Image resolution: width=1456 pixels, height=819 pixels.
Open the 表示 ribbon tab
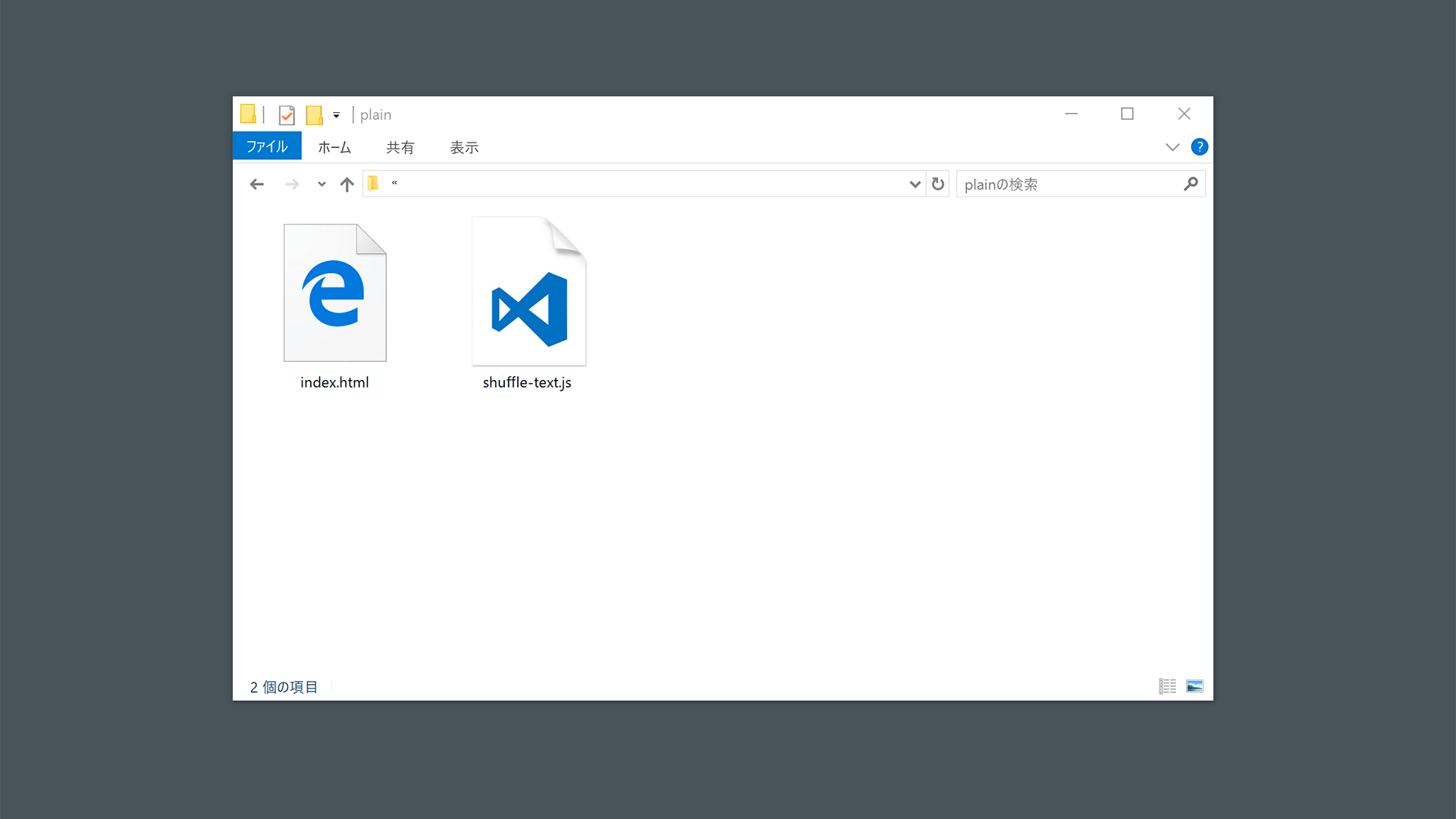point(464,147)
